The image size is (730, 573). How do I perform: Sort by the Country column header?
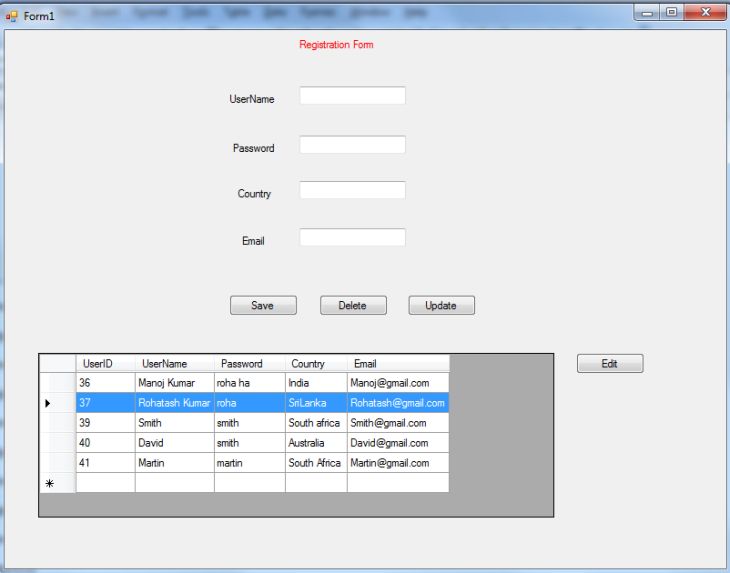point(316,364)
